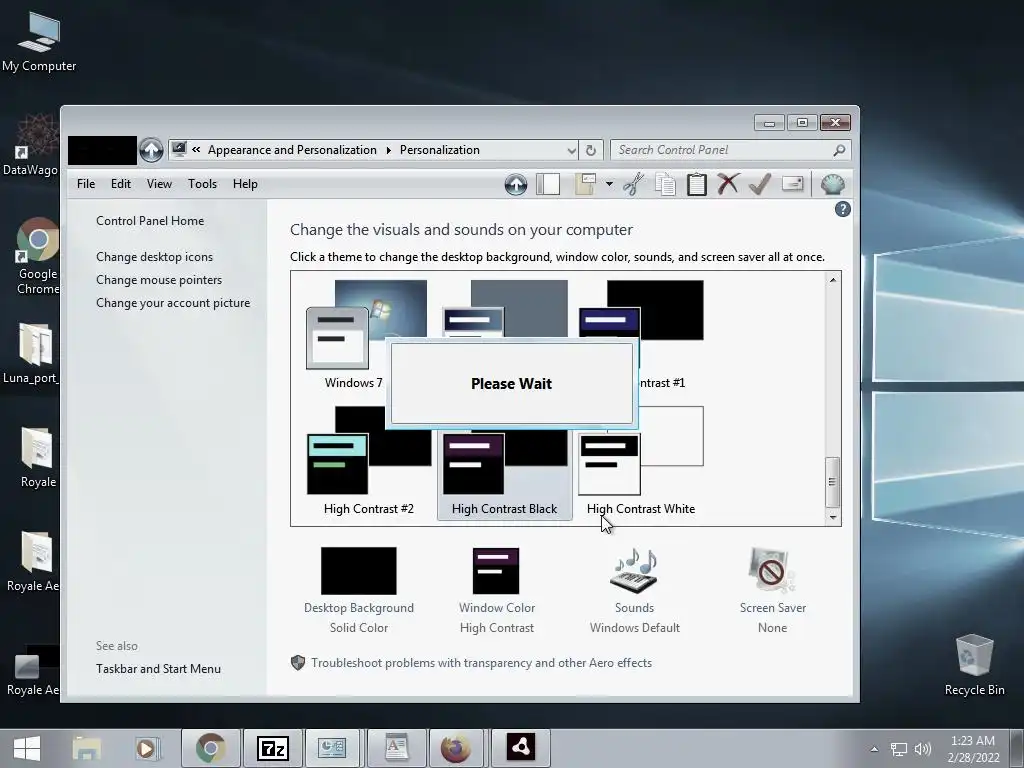This screenshot has width=1024, height=768.
Task: Select the Recycle Bin desktop icon
Action: tap(974, 664)
